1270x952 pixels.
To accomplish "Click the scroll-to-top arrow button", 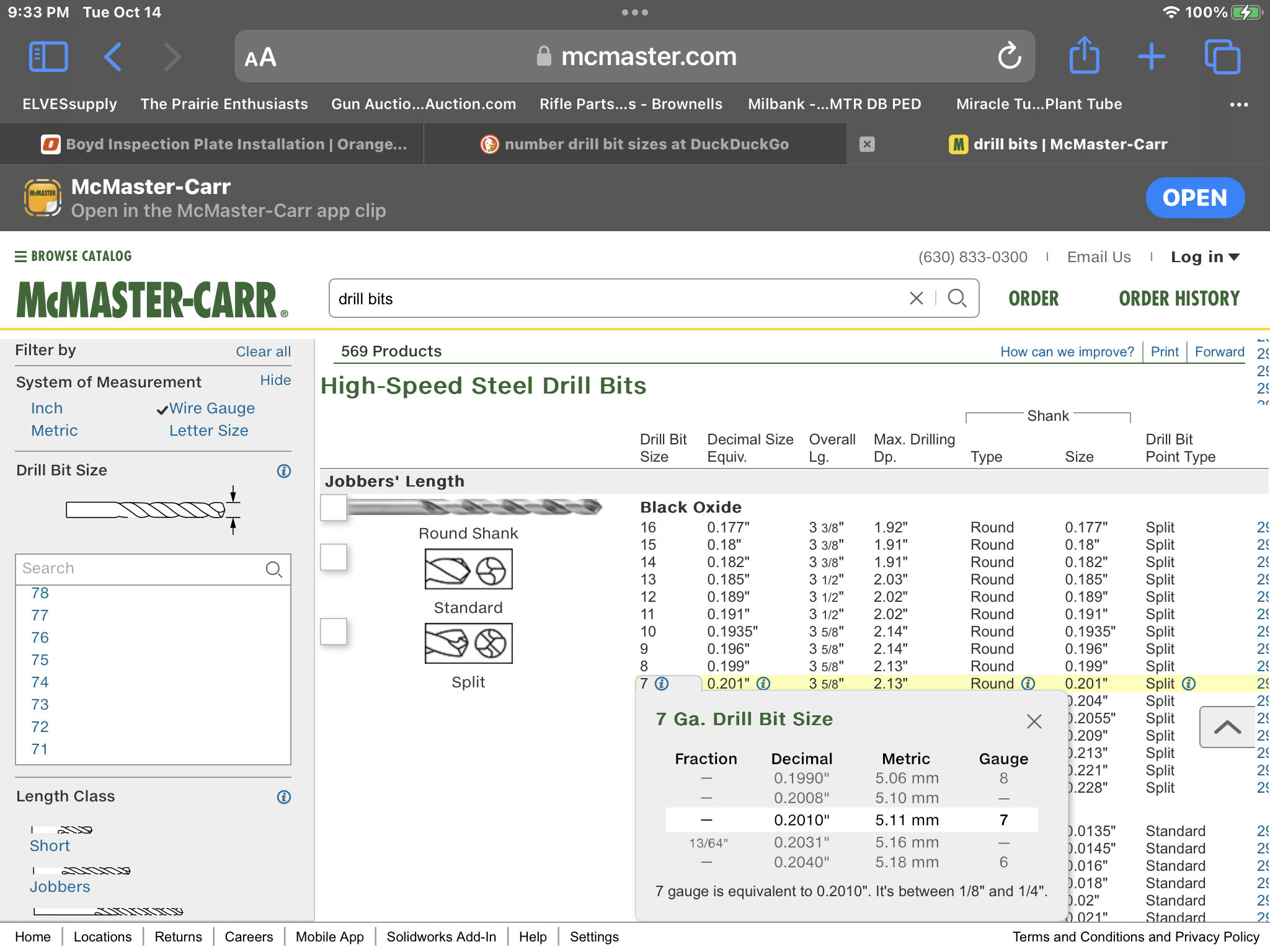I will pyautogui.click(x=1227, y=727).
